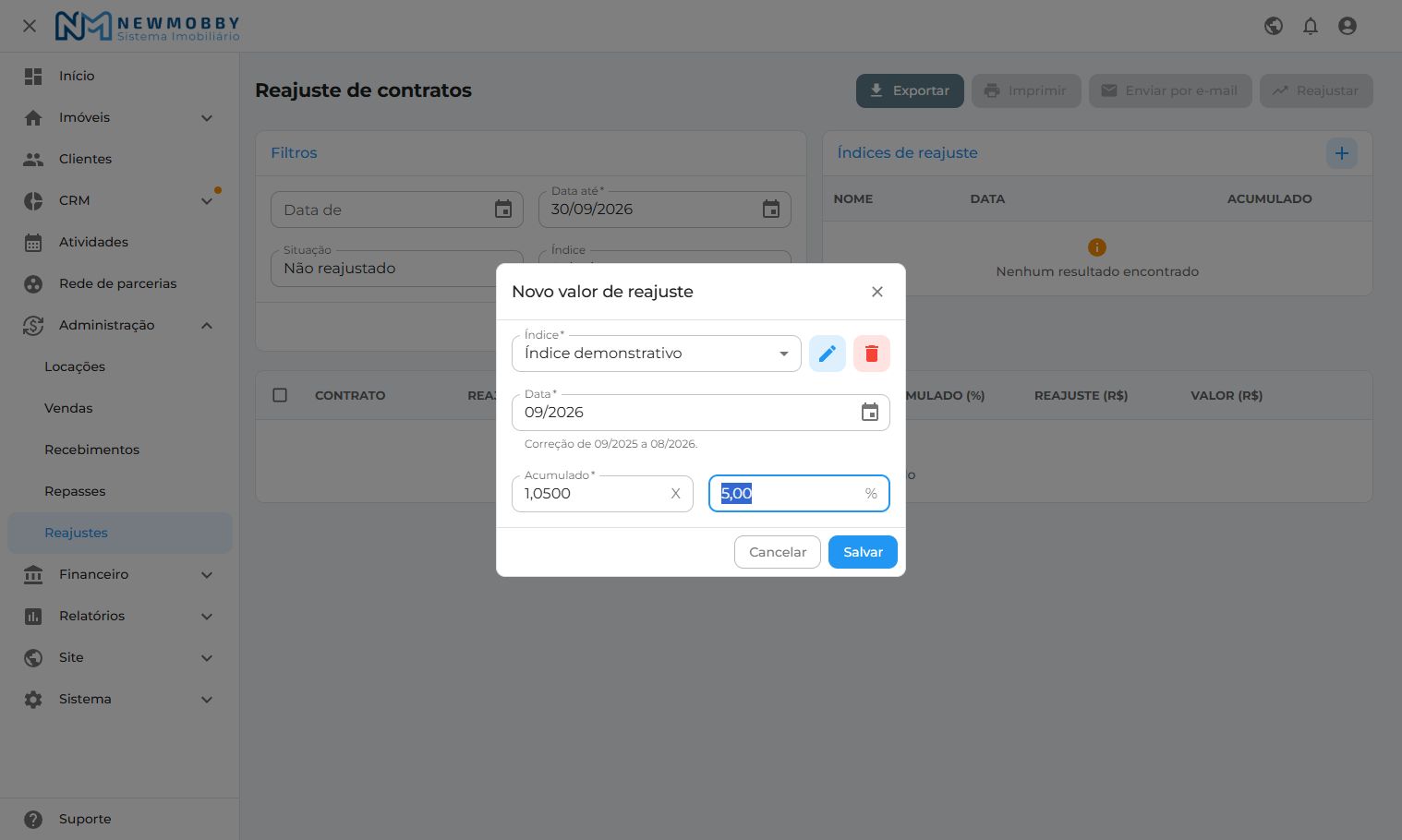This screenshot has height=840, width=1402.
Task: Go to Início in the sidebar
Action: 120,76
